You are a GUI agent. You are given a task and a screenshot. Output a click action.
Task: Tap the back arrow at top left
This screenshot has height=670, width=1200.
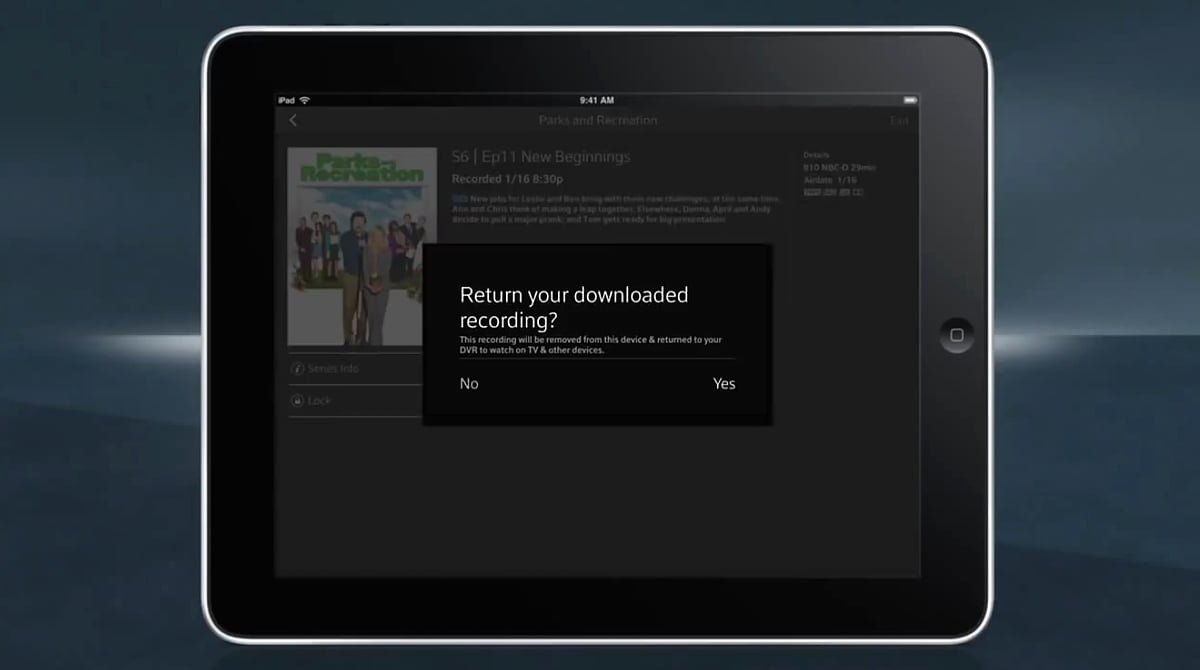293,120
